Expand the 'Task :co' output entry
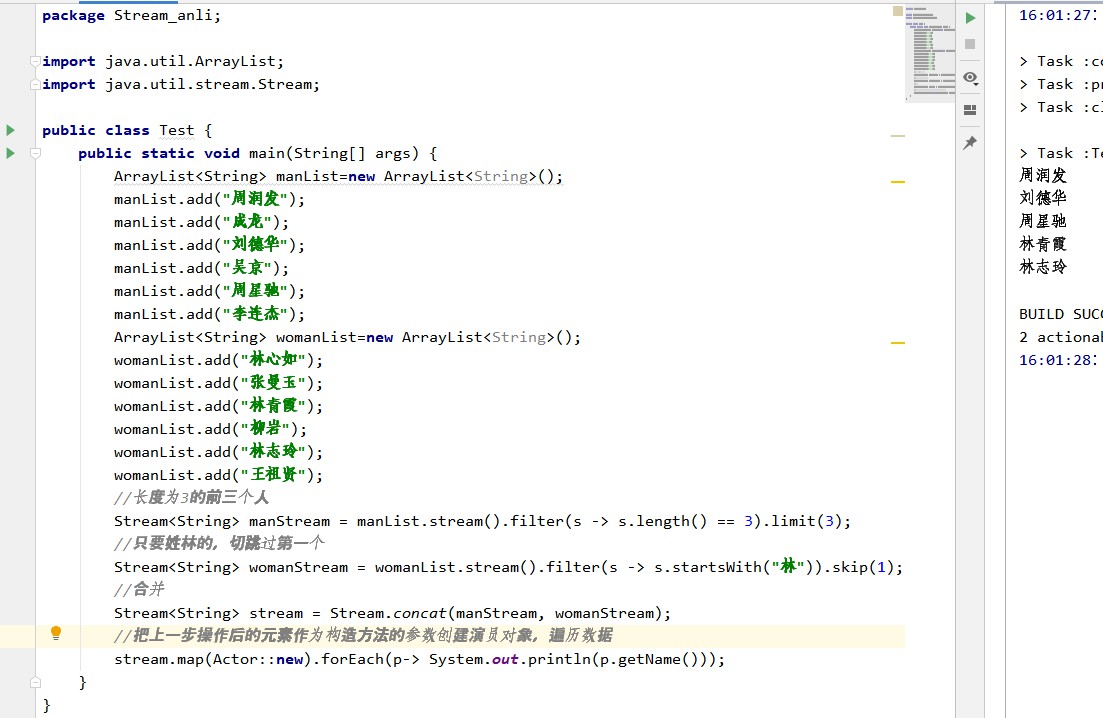1103x718 pixels. pos(1024,62)
